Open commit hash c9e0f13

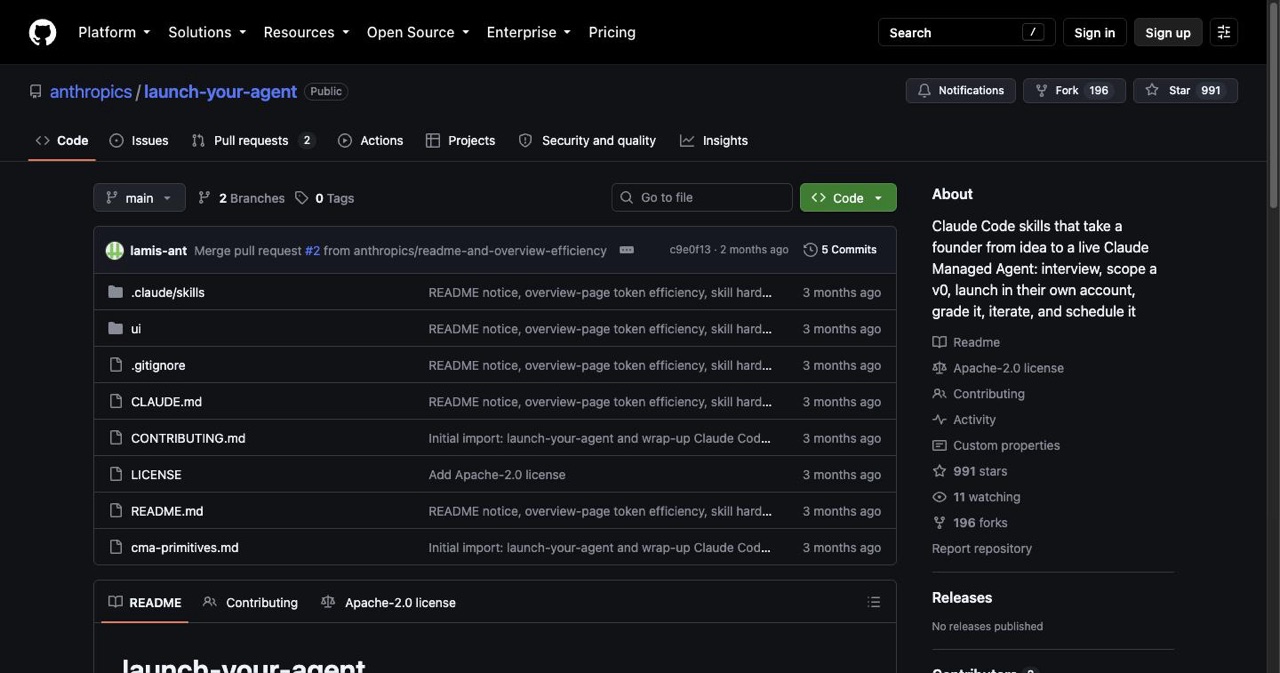690,250
